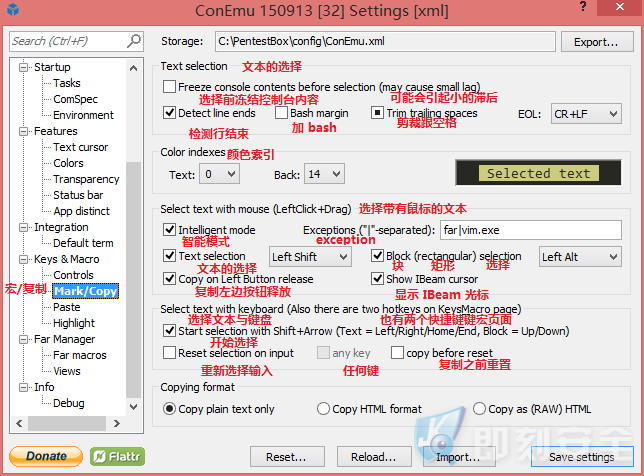Click the Reload... button
The image size is (644, 476).
tap(374, 457)
